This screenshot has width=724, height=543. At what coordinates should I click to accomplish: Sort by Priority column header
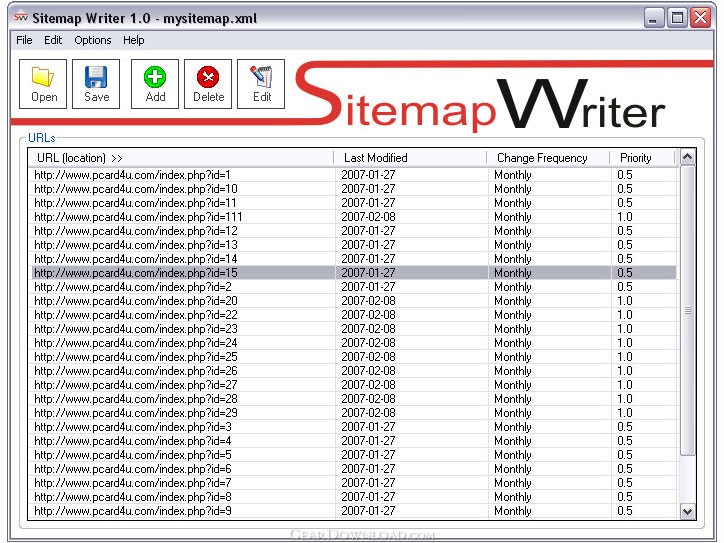point(642,158)
